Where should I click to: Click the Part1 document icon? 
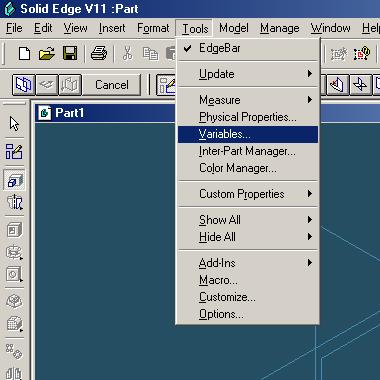[x=44, y=113]
